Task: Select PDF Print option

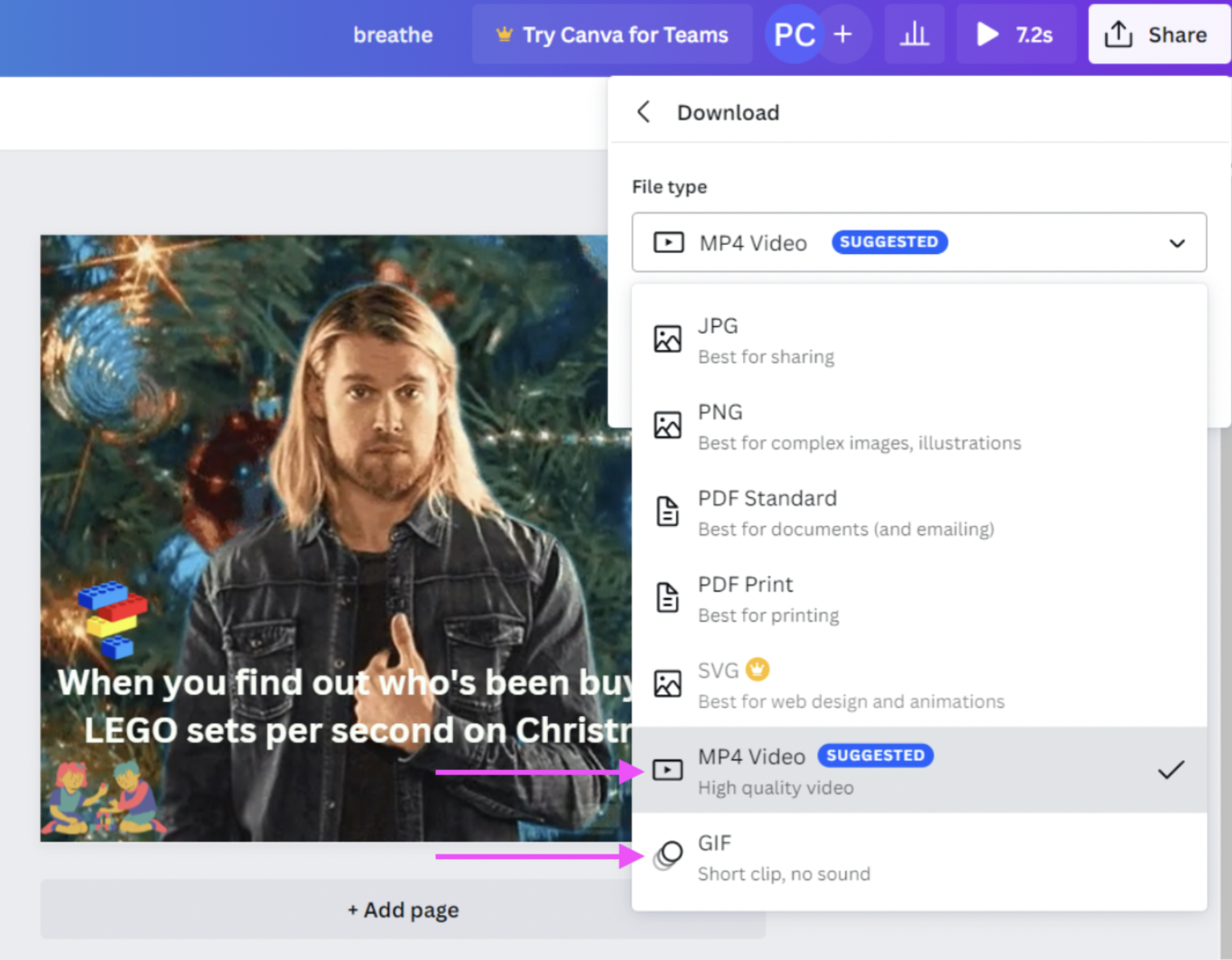Action: tap(919, 598)
